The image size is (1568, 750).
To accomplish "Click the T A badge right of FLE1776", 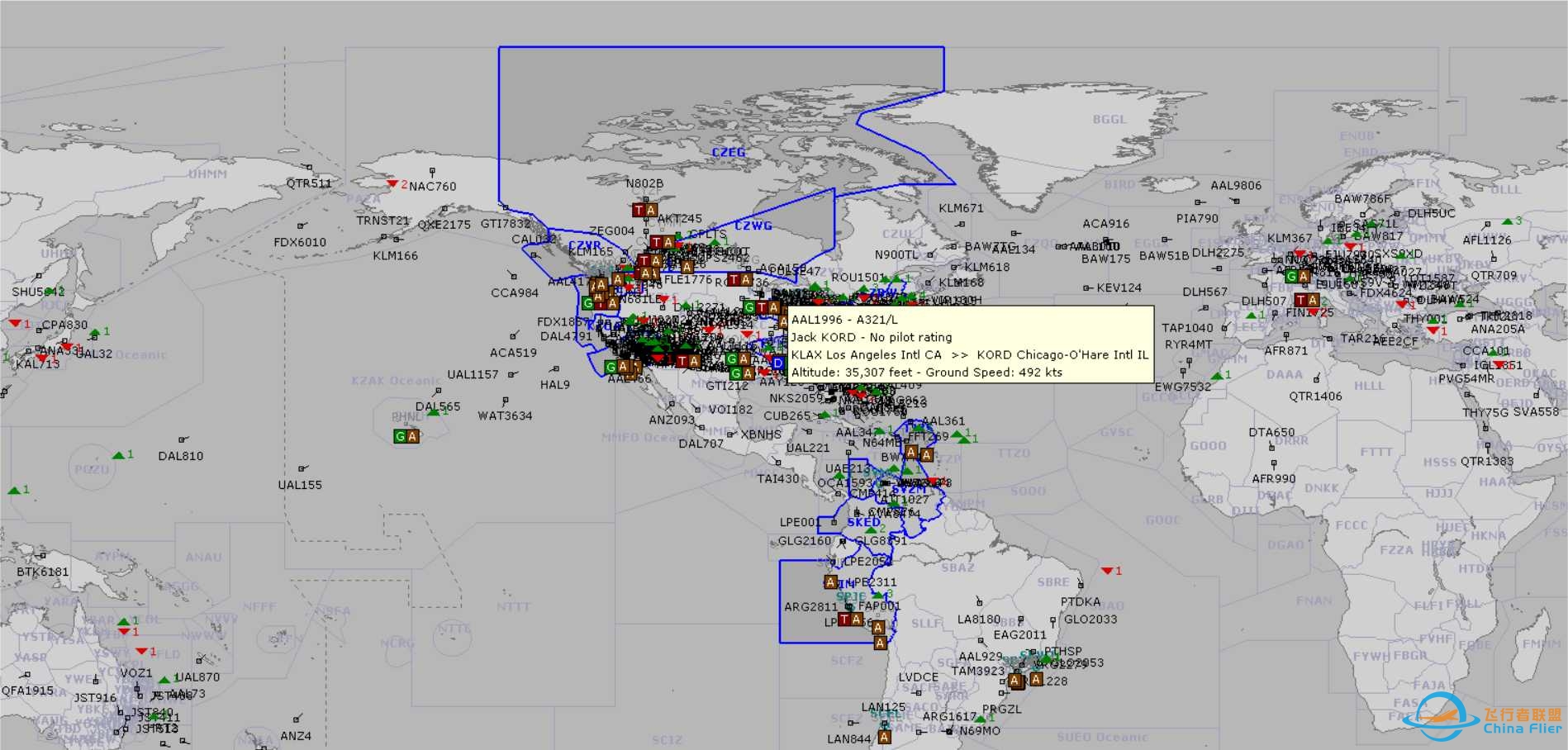I will [739, 280].
